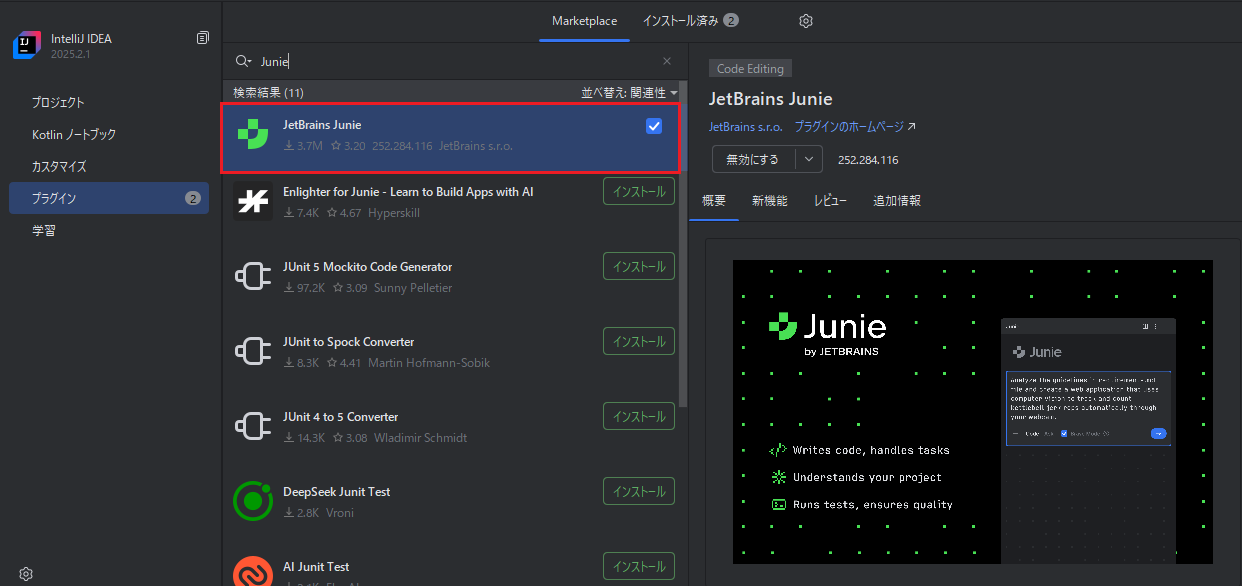Screen dimensions: 1242x586
Task: Click JUnit 5 Mockito Code Generator plug icon
Action: click(x=253, y=276)
